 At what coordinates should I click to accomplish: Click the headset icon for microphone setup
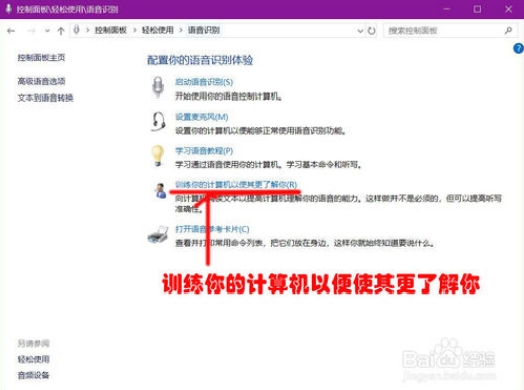(158, 122)
